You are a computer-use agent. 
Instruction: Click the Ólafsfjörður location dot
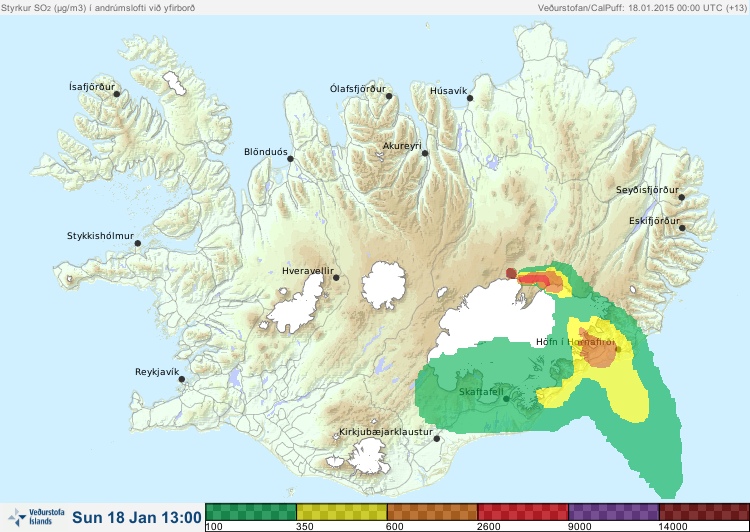[x=389, y=96]
